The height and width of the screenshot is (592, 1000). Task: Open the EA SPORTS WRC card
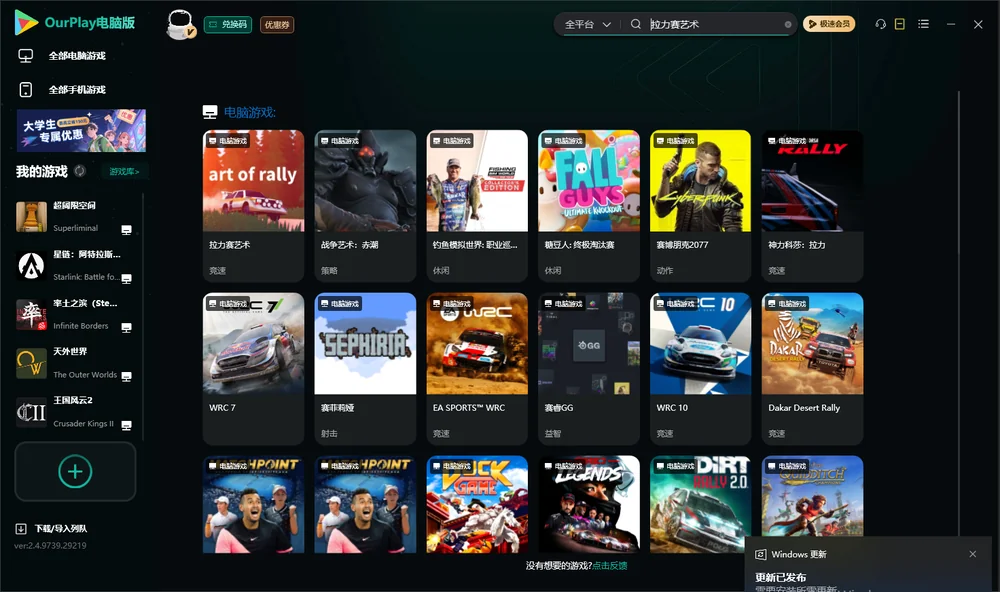coord(477,368)
